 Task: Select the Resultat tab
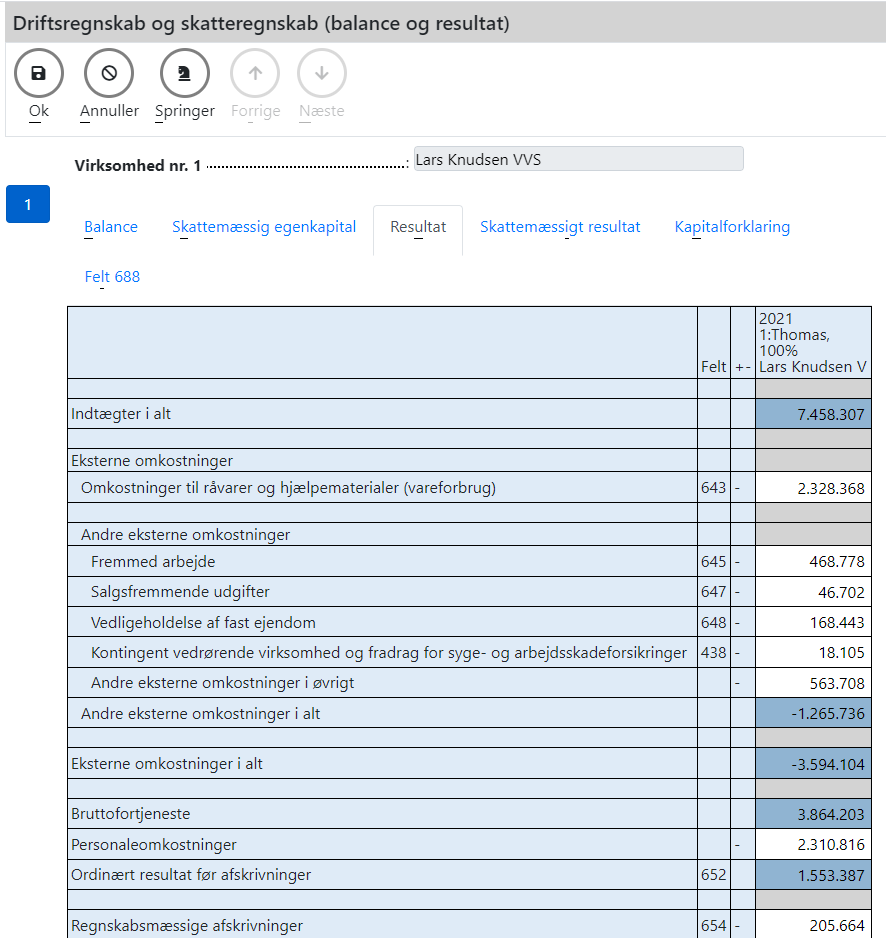[418, 227]
